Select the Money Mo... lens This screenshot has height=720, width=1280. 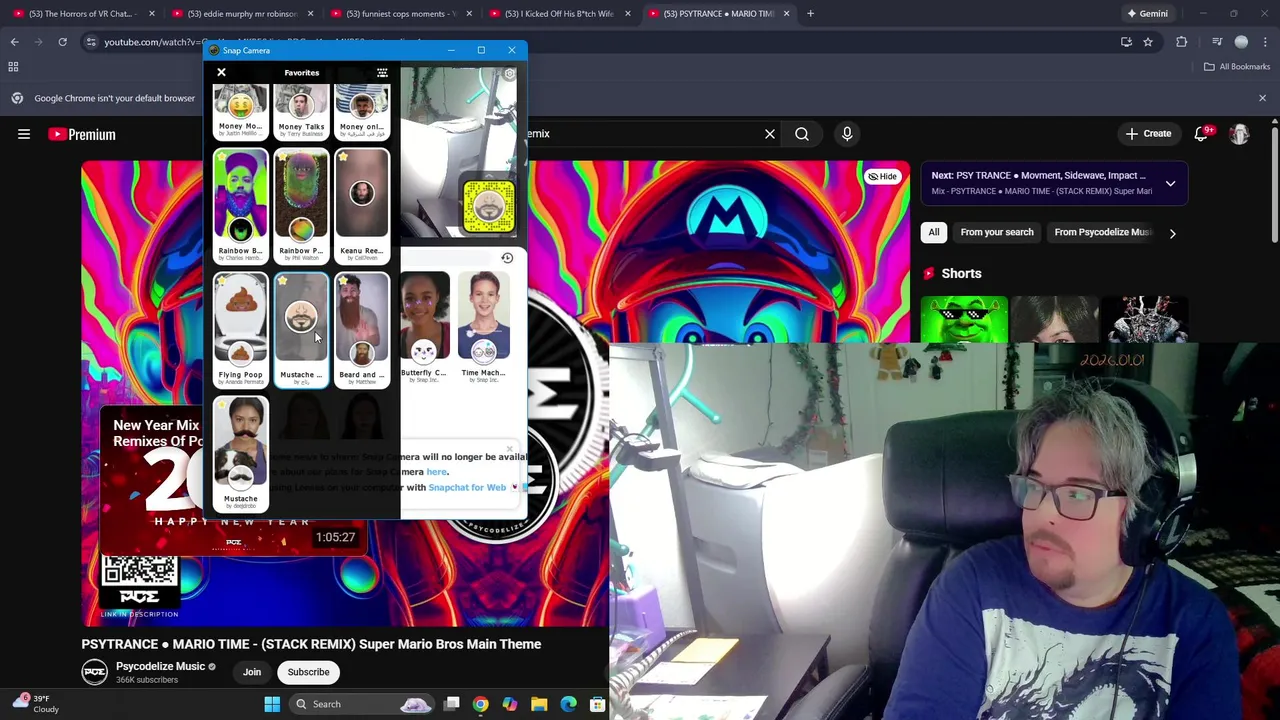point(240,111)
